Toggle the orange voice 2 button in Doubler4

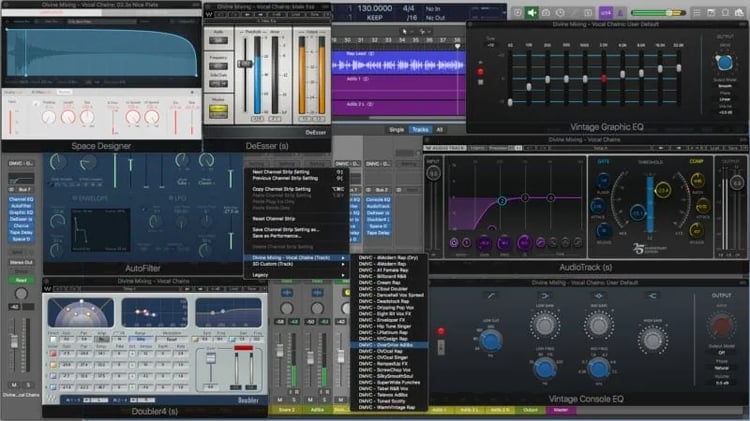click(53, 365)
